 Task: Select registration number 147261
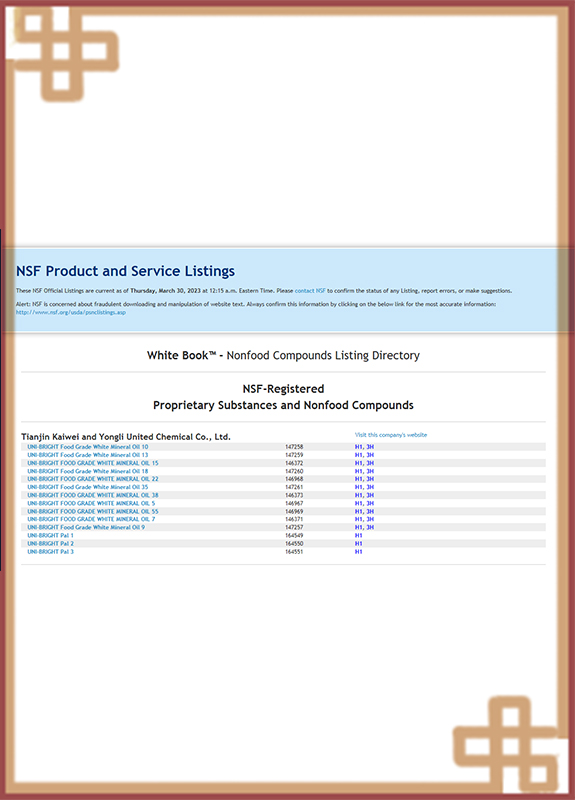294,487
